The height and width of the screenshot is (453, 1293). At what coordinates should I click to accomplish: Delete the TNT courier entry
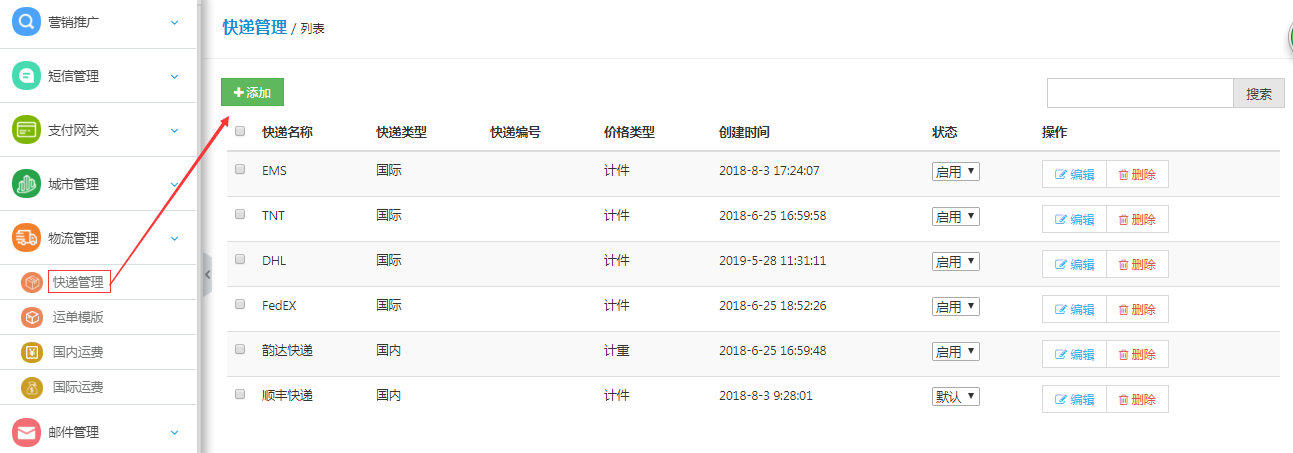pyautogui.click(x=1137, y=219)
